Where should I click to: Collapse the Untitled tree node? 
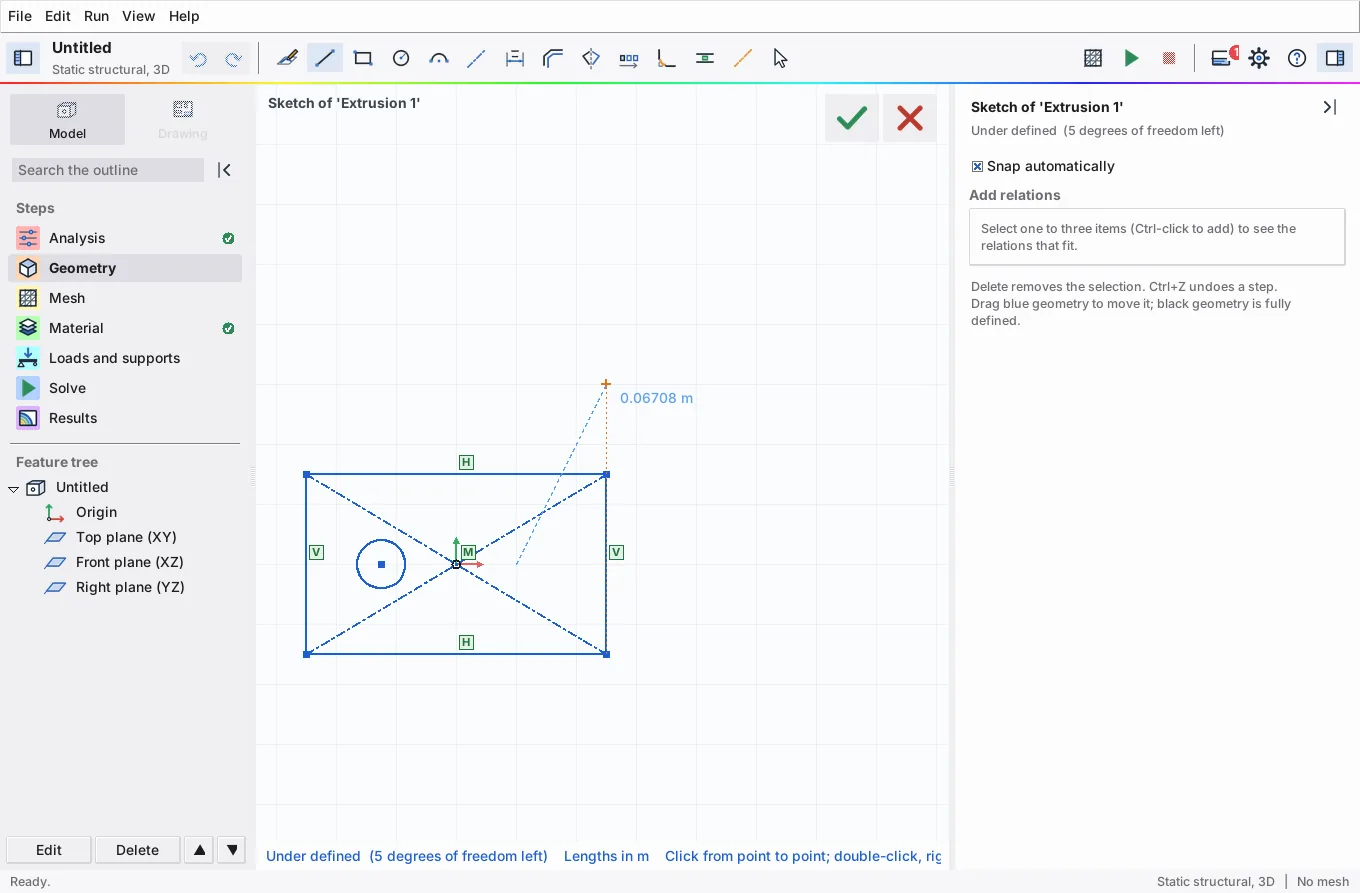click(14, 488)
